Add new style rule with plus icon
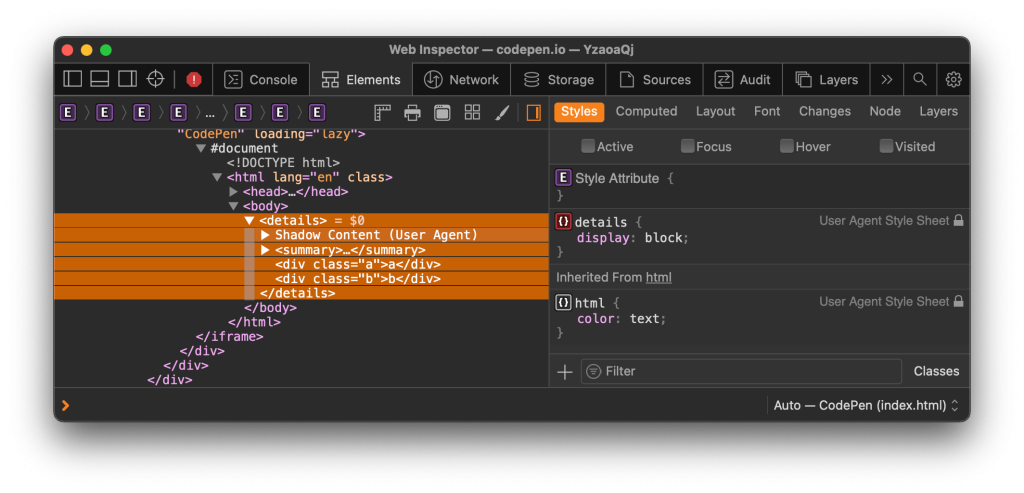 565,372
